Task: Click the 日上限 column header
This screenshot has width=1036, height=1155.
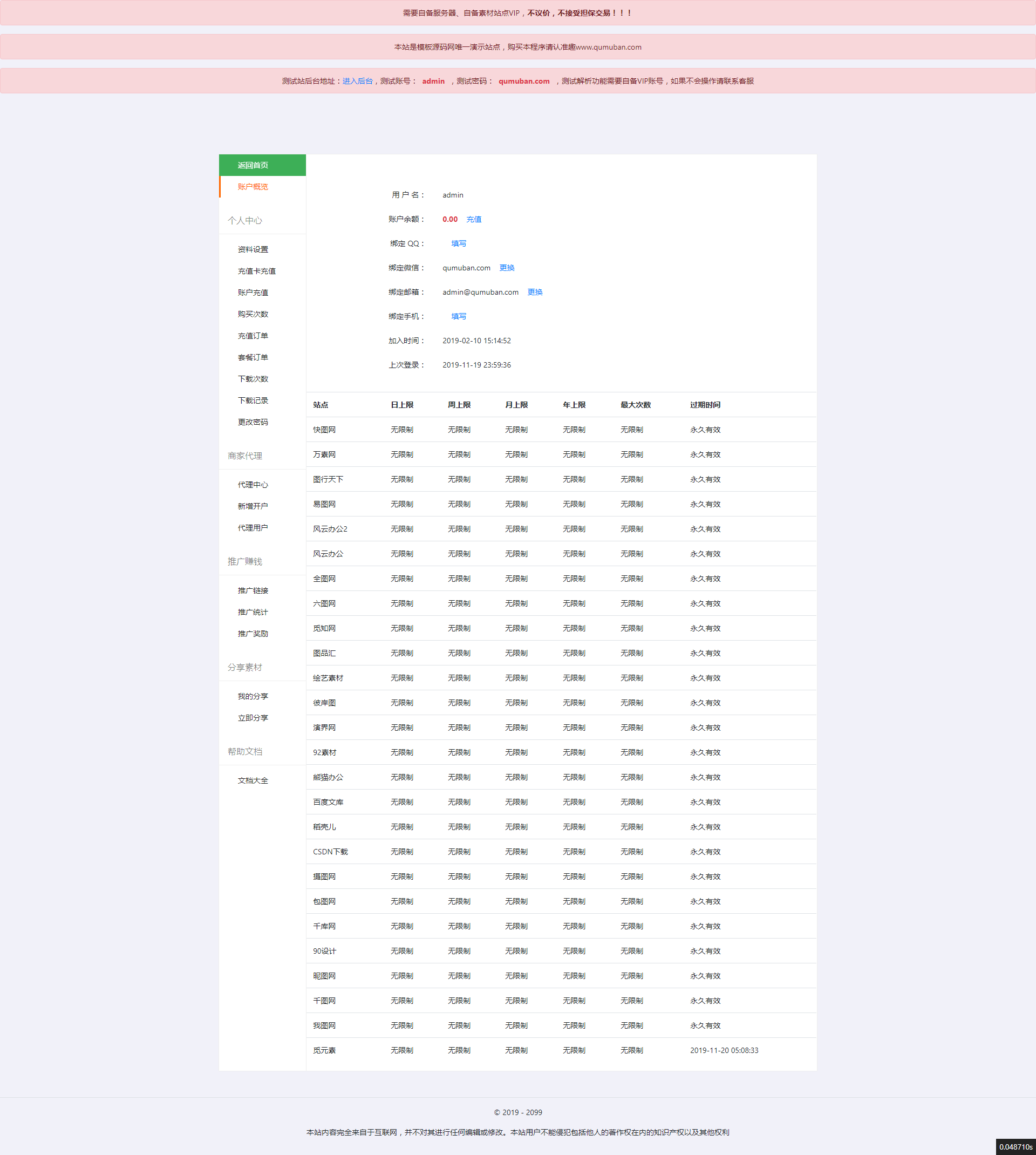Action: (x=402, y=405)
